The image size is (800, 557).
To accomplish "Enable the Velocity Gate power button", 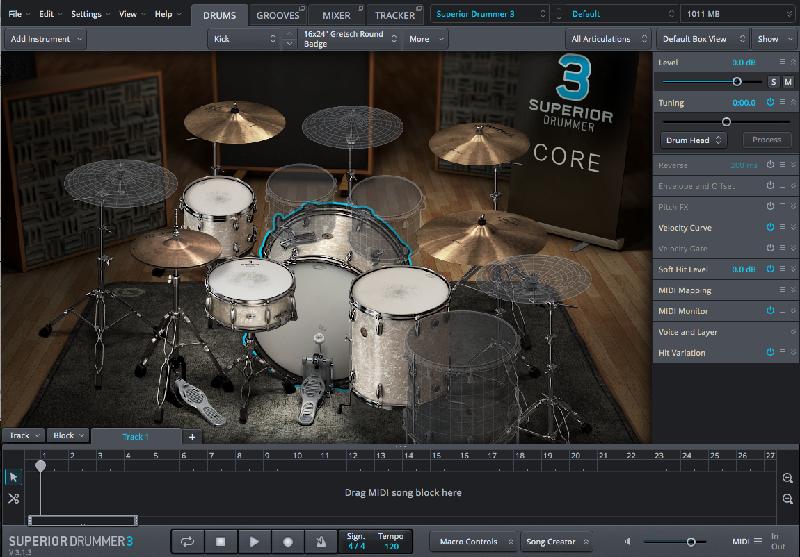I will pyautogui.click(x=770, y=248).
